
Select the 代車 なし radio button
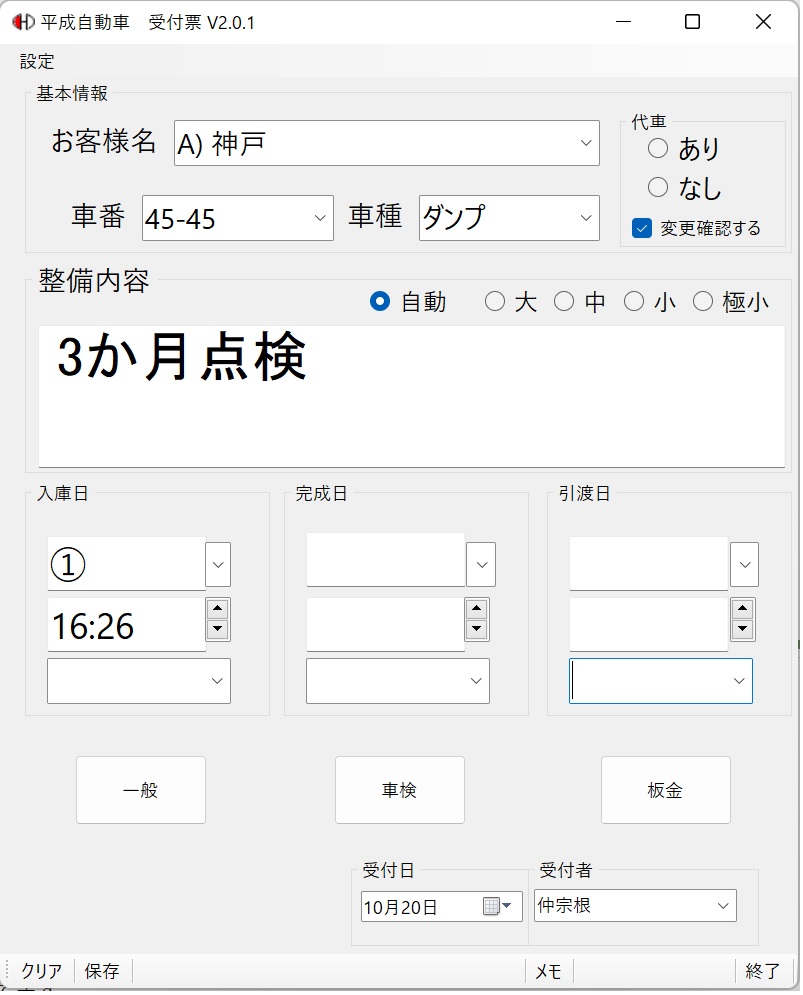[x=658, y=187]
